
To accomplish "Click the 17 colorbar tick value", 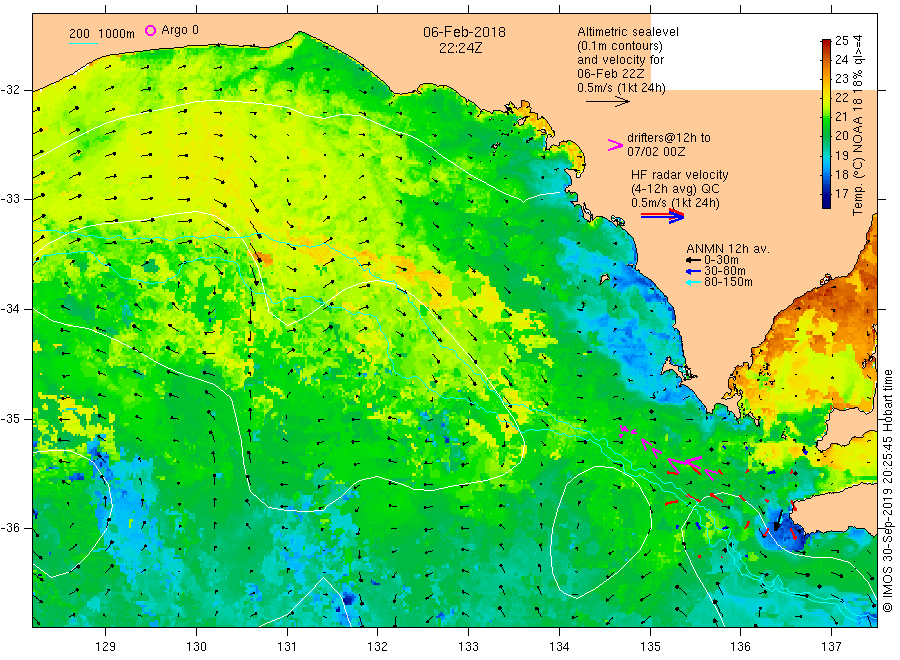I will [841, 193].
